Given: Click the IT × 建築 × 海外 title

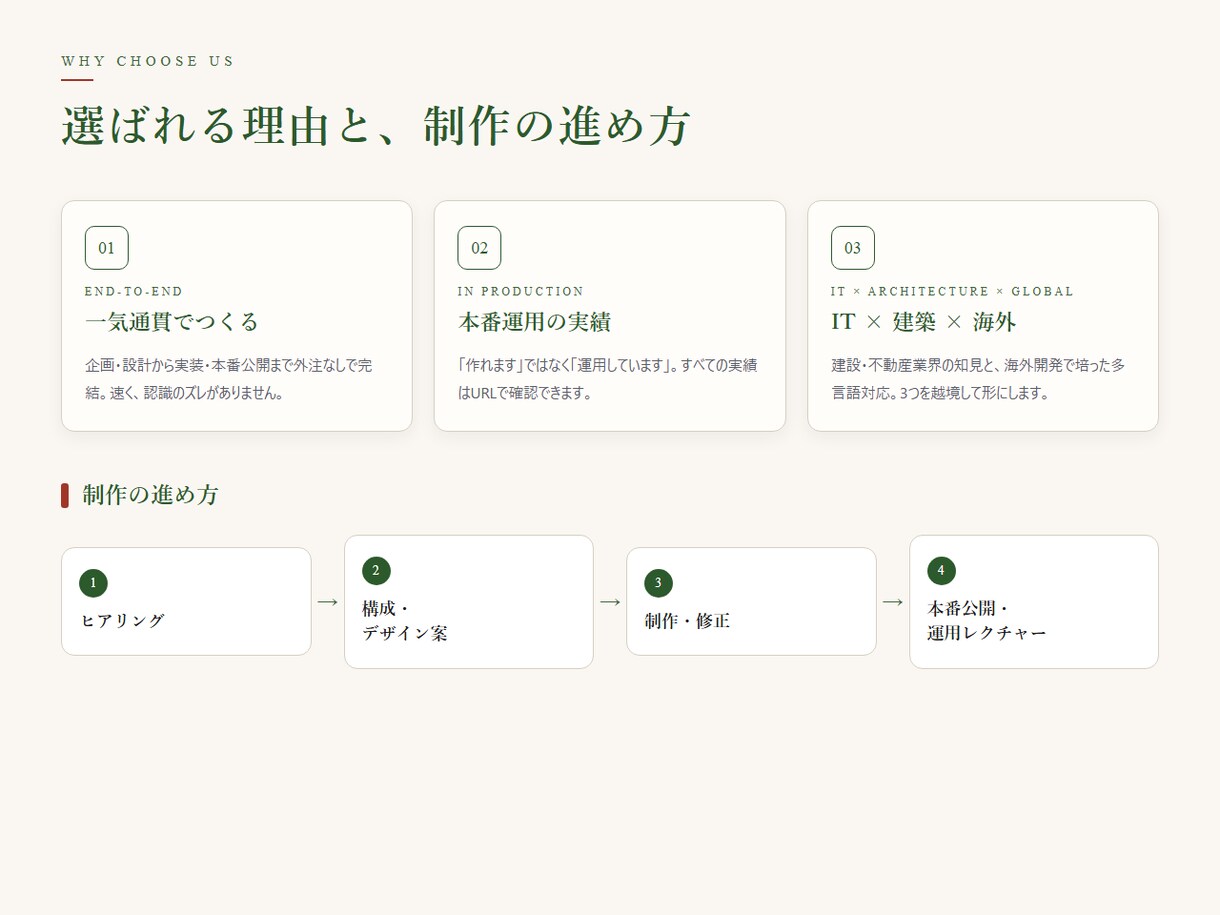Looking at the screenshot, I should point(924,322).
